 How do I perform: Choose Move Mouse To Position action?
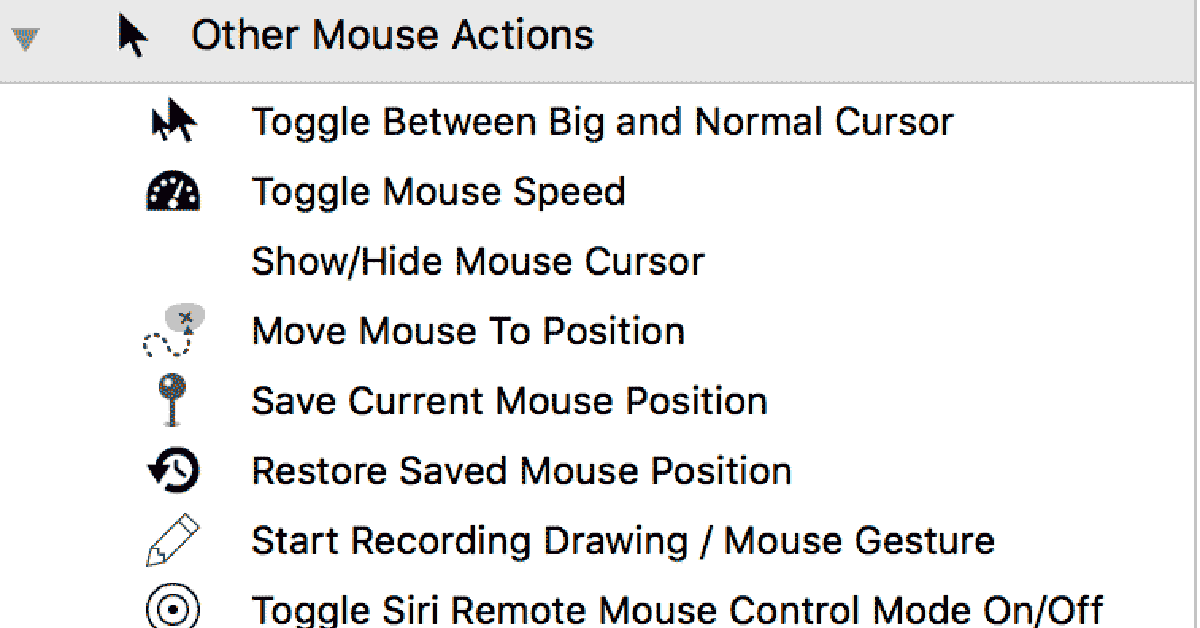(468, 331)
